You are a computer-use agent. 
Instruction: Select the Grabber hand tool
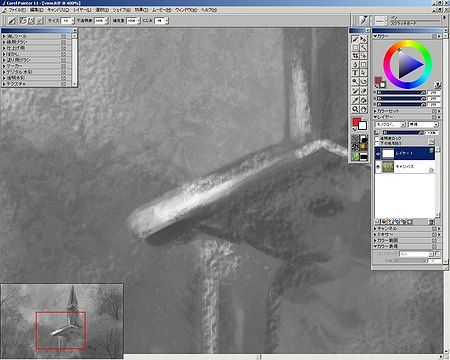(363, 109)
